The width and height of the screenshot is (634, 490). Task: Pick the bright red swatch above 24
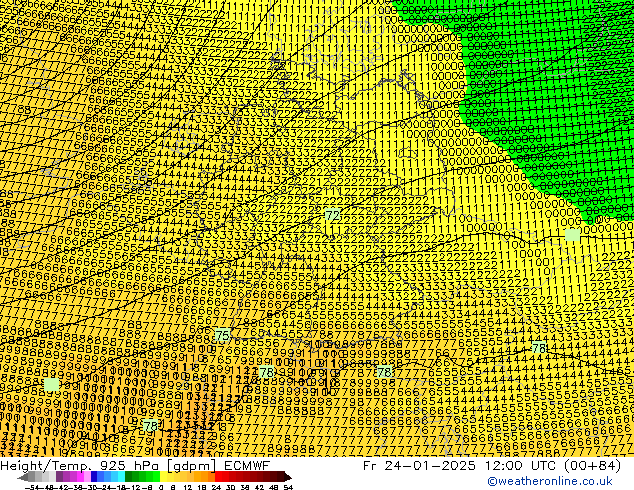(x=218, y=476)
